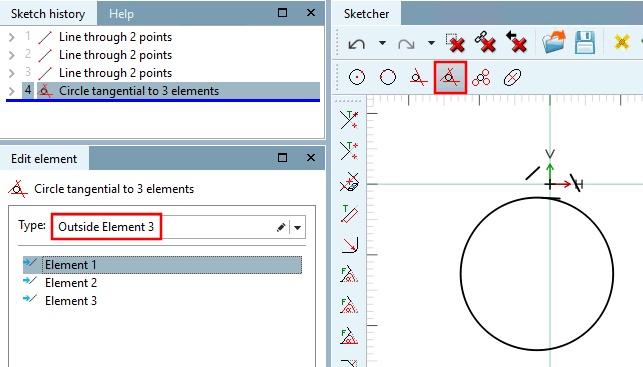Click rounded corner tool with red arrow
Viewport: 643px width, 367px height.
click(x=350, y=244)
